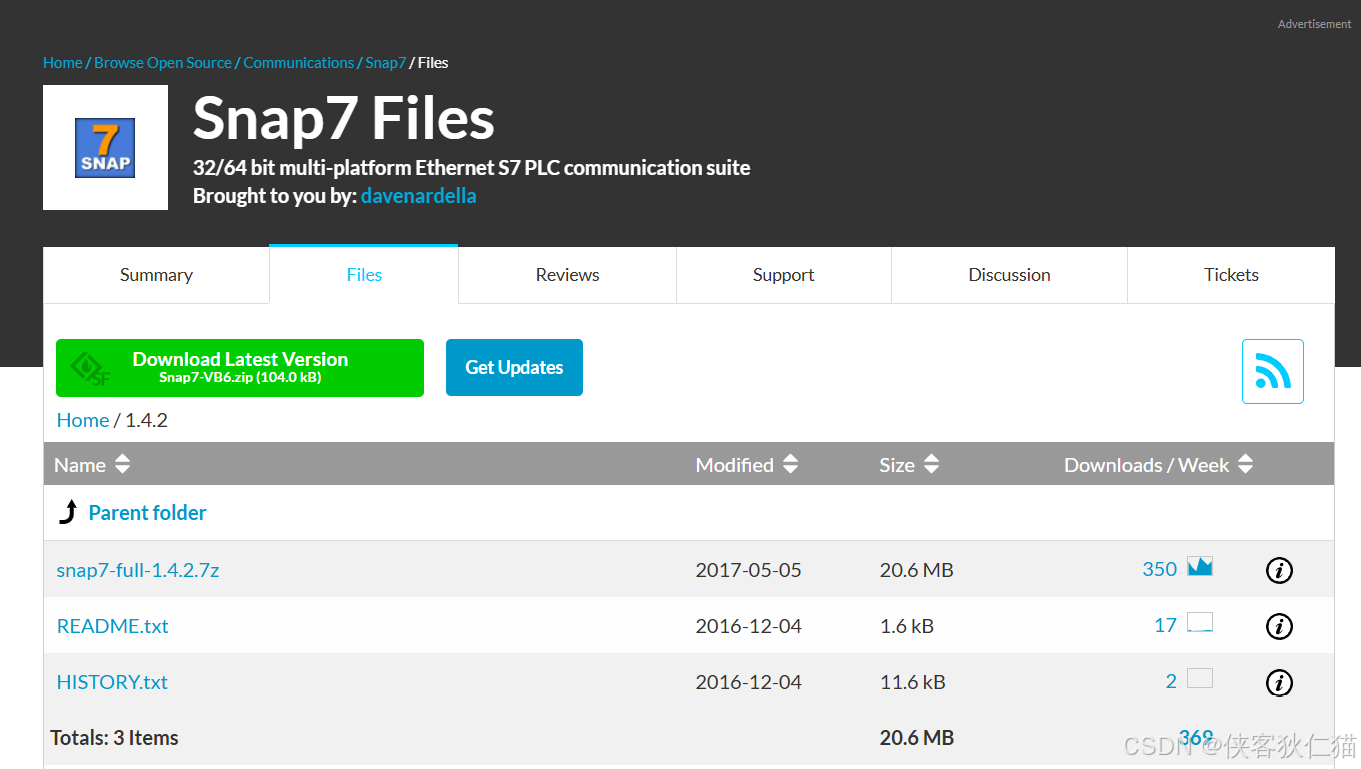The height and width of the screenshot is (769, 1361).
Task: Switch to the Summary tab
Action: pyautogui.click(x=156, y=275)
